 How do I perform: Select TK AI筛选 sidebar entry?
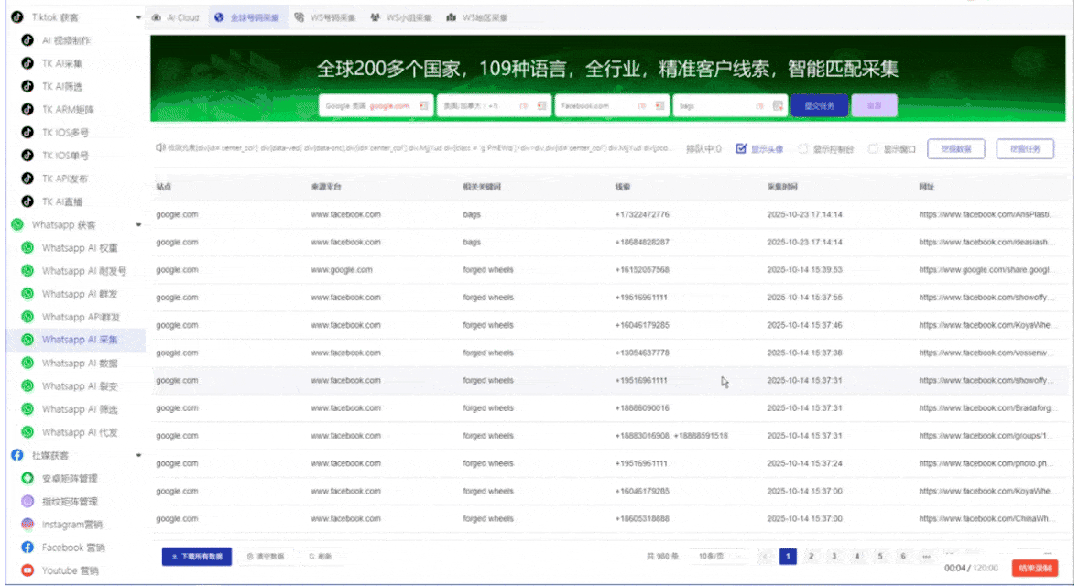pos(62,87)
